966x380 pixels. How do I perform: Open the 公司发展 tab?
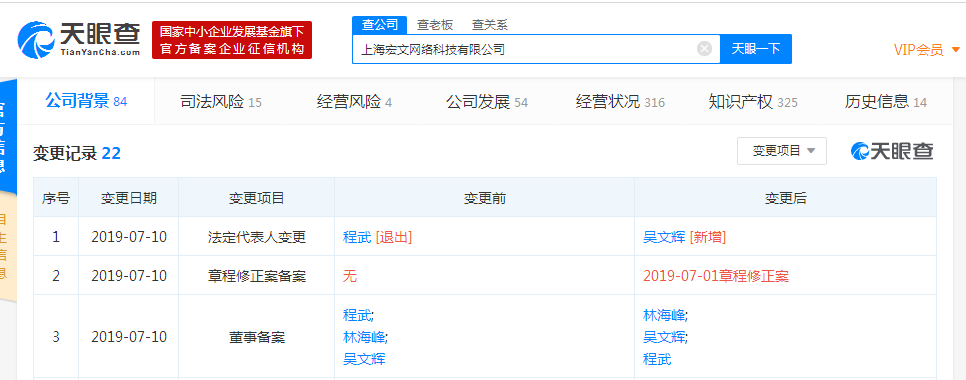pos(487,102)
